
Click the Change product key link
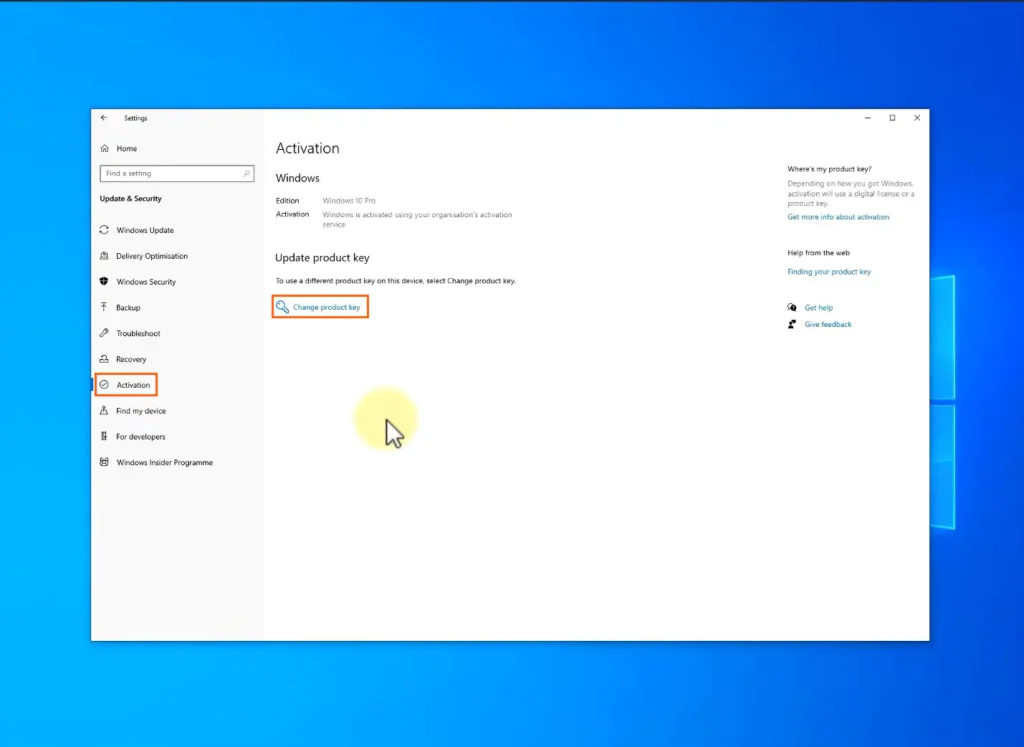click(x=326, y=307)
